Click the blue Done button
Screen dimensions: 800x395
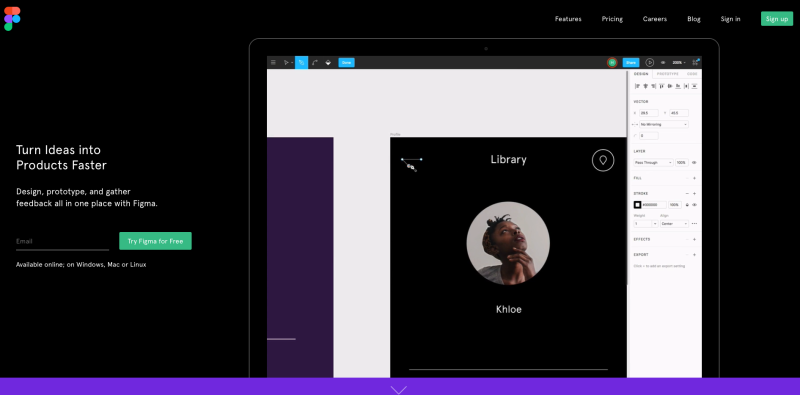pos(346,62)
